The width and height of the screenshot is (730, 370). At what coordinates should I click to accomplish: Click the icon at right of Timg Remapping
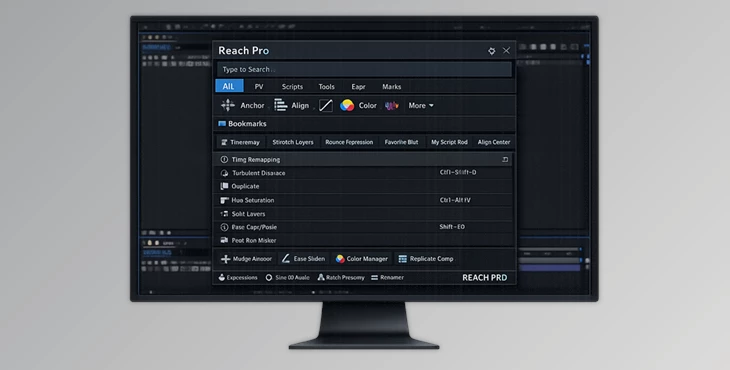(x=505, y=159)
